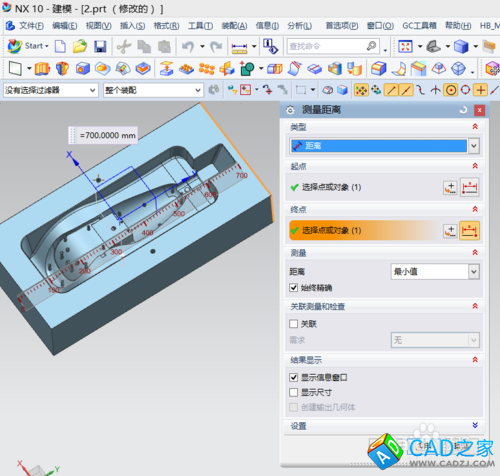Click the fit view icon
This screenshot has width=500, height=476.
point(405,46)
